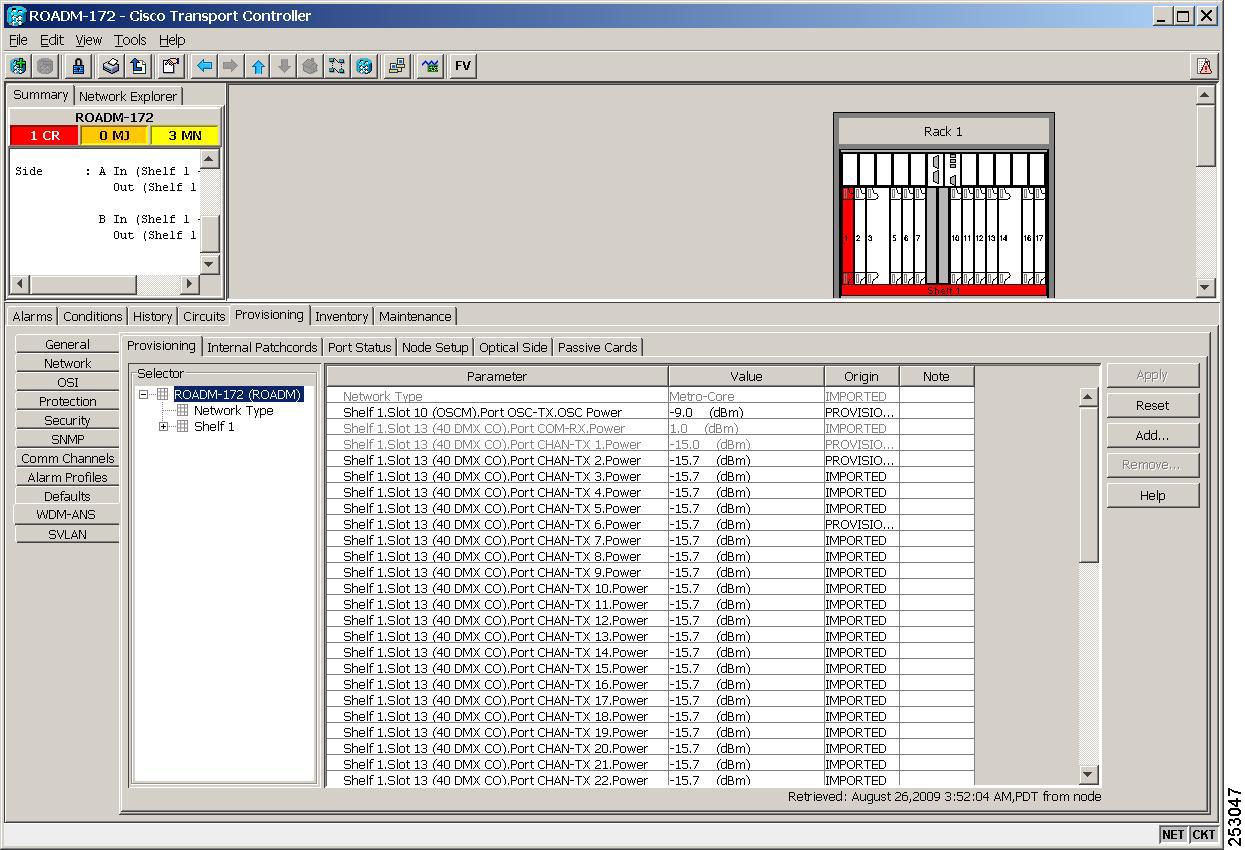The height and width of the screenshot is (850, 1245).
Task: Click the Help button beside the table
Action: tap(1152, 495)
